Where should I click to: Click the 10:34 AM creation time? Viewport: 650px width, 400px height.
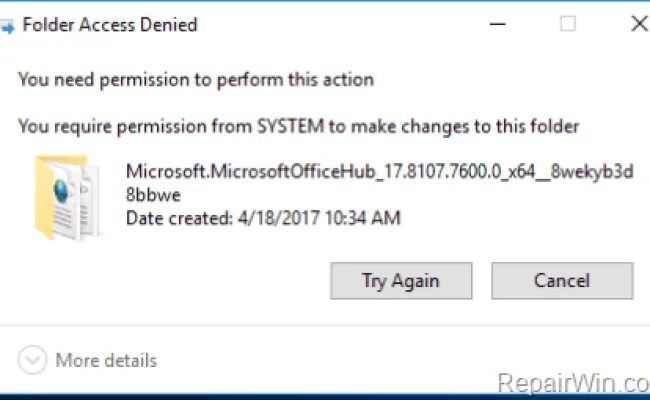[x=363, y=218]
